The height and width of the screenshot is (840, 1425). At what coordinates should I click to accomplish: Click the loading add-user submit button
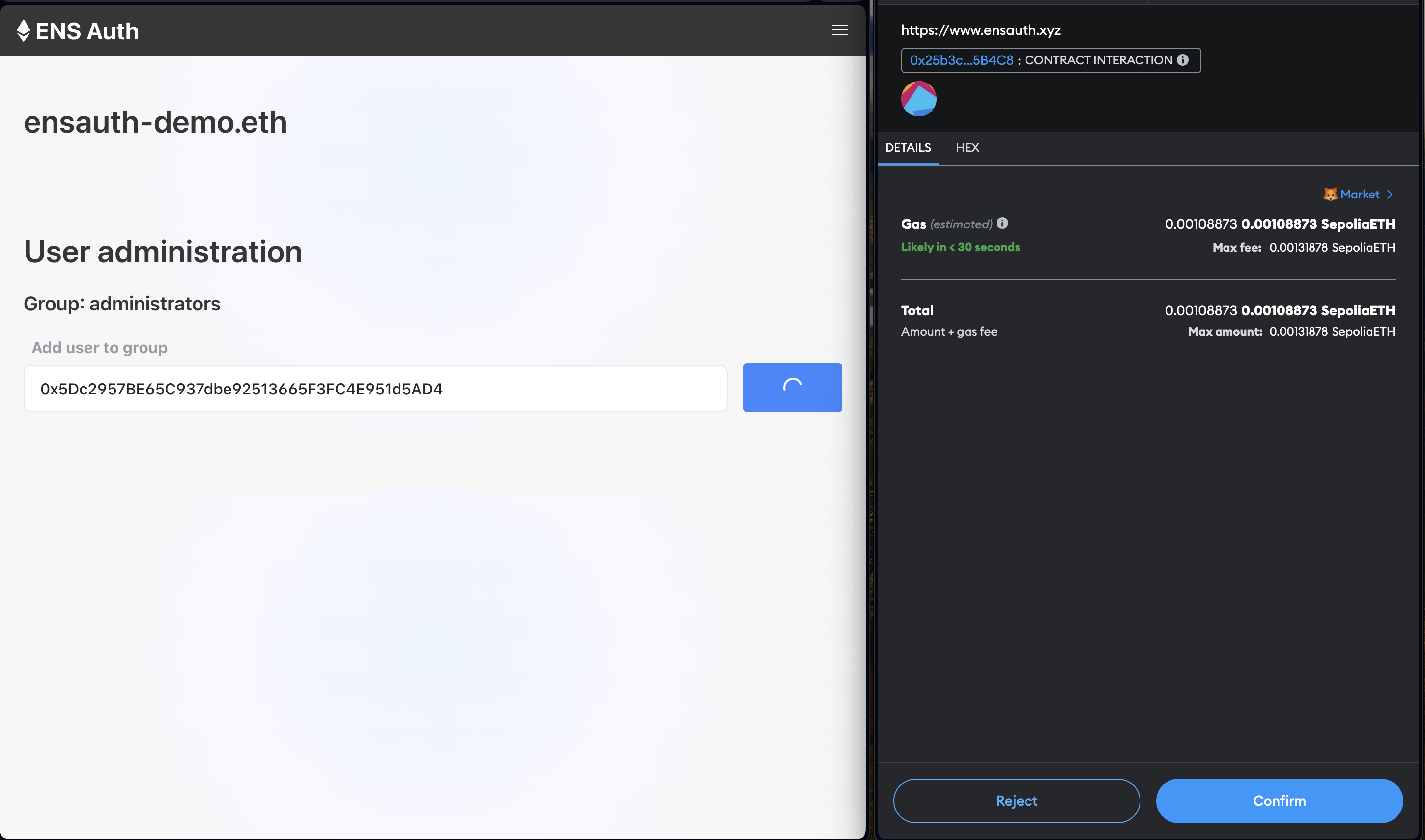[x=792, y=387]
